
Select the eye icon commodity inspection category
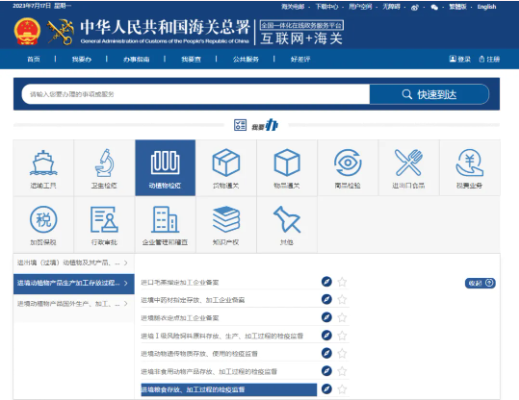348,168
